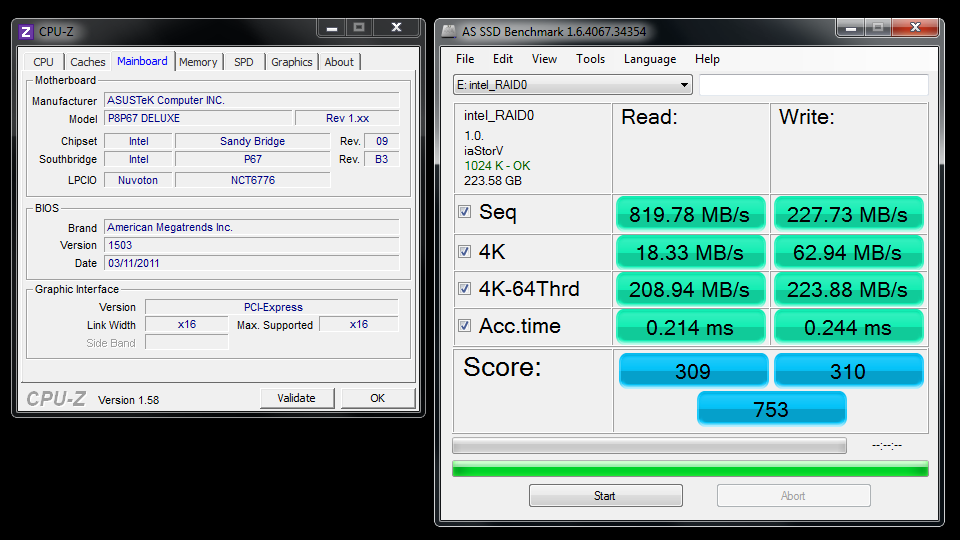The height and width of the screenshot is (540, 960).
Task: Click the Sandy Bridge chipset field
Action: [252, 141]
